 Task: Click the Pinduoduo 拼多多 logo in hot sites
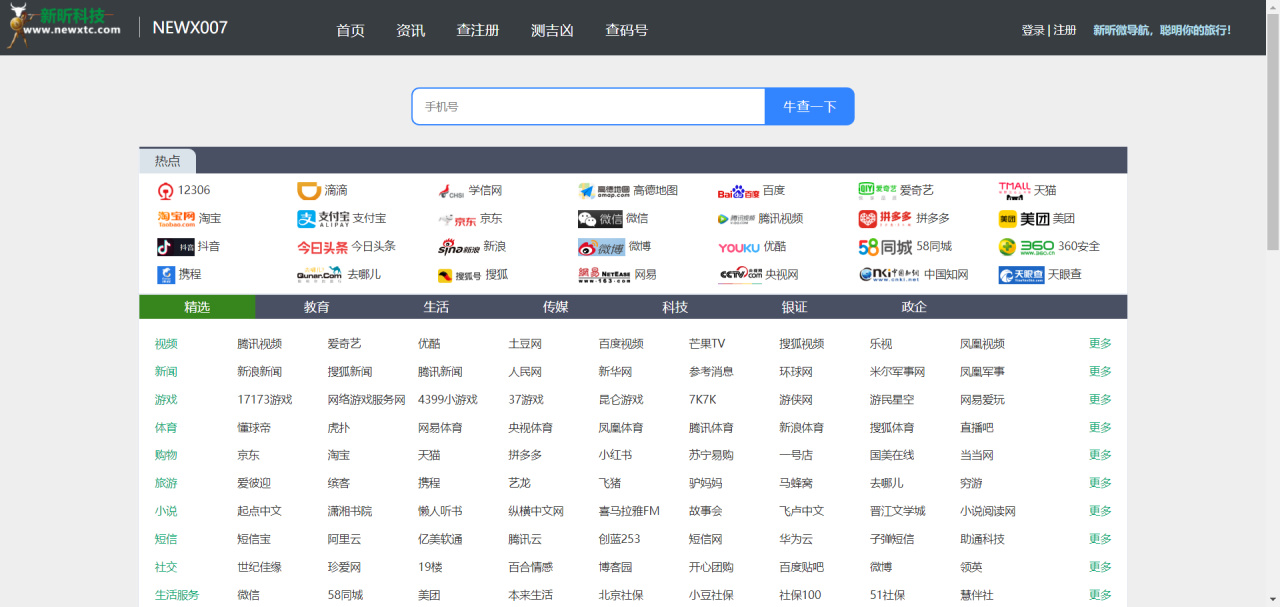(885, 219)
